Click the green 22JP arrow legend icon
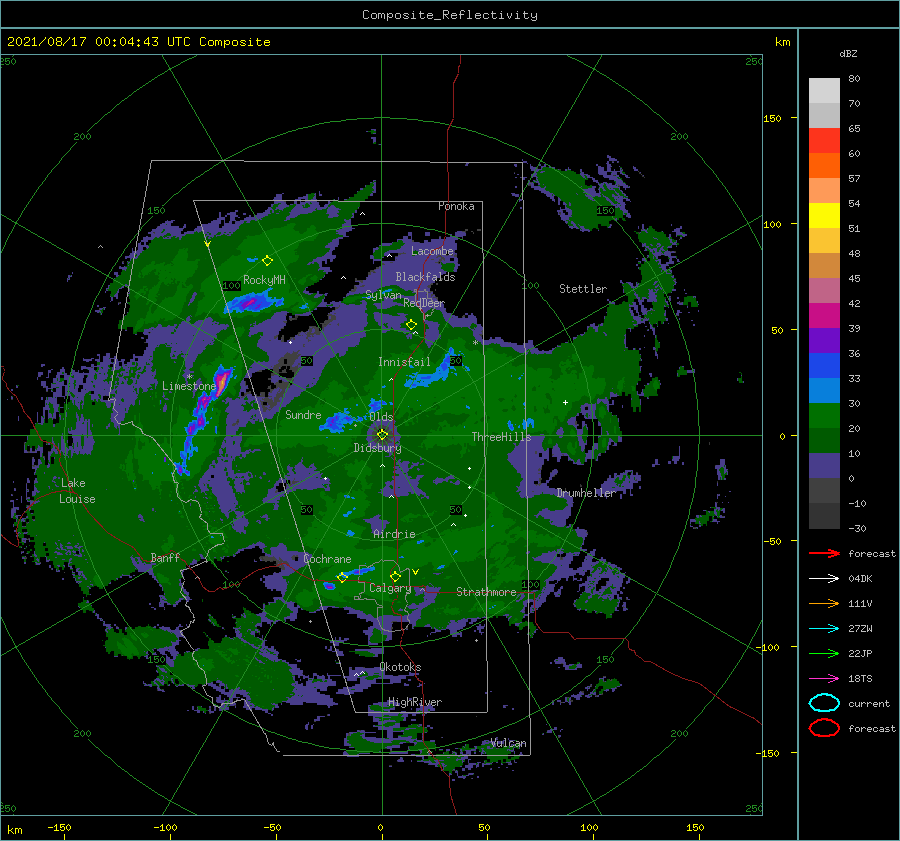The image size is (900, 841). tap(824, 653)
